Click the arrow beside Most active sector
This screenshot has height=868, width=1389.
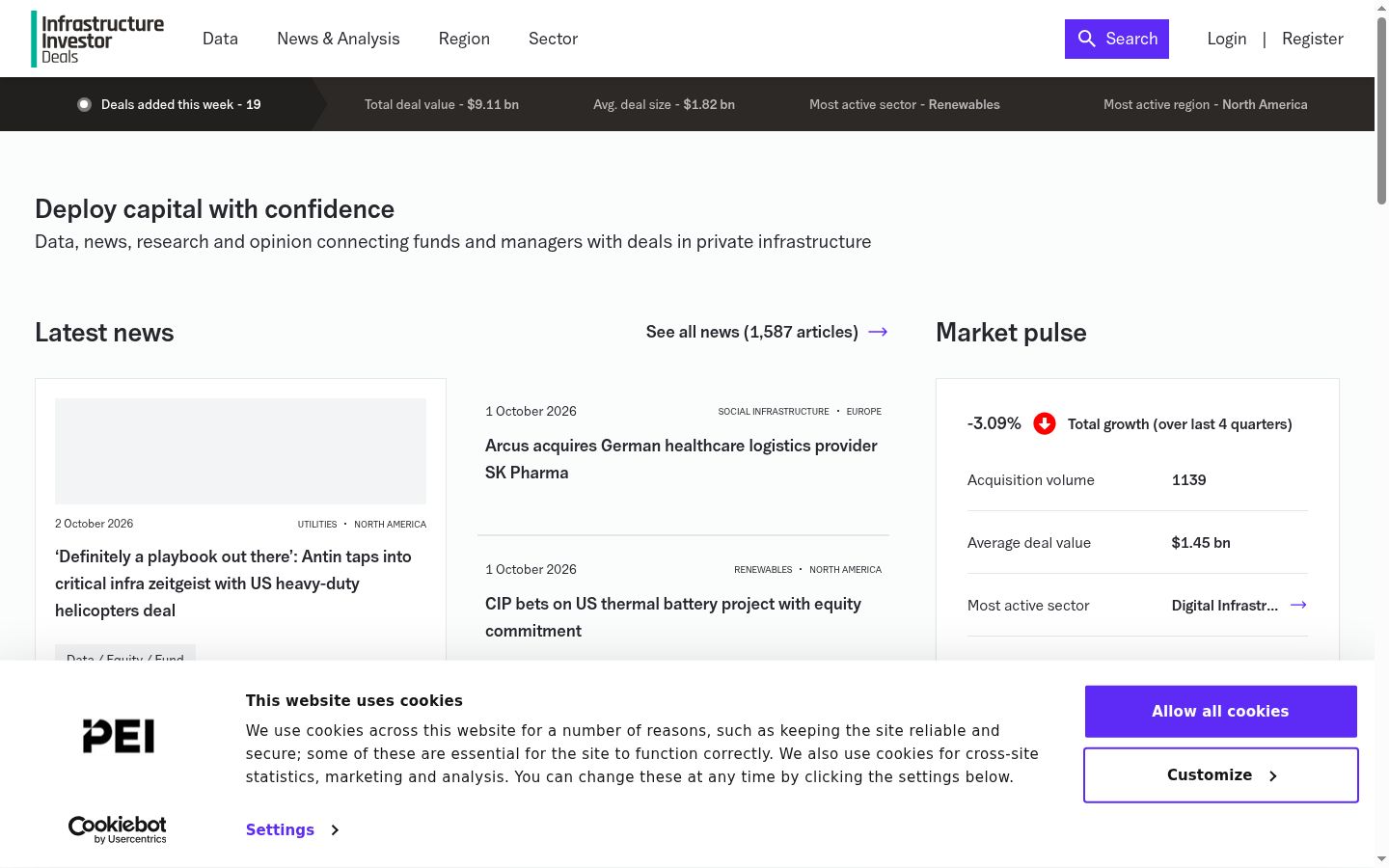[1298, 605]
